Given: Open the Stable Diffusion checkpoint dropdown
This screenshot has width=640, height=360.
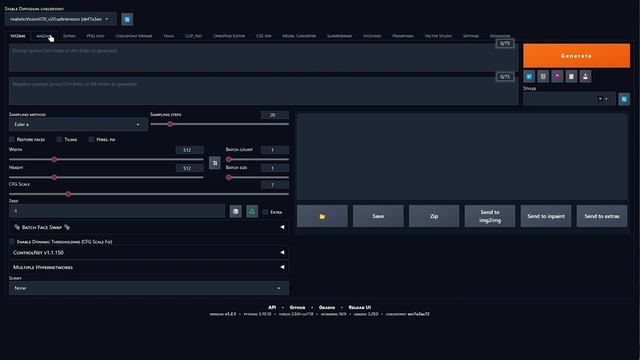Looking at the screenshot, I should [60, 19].
